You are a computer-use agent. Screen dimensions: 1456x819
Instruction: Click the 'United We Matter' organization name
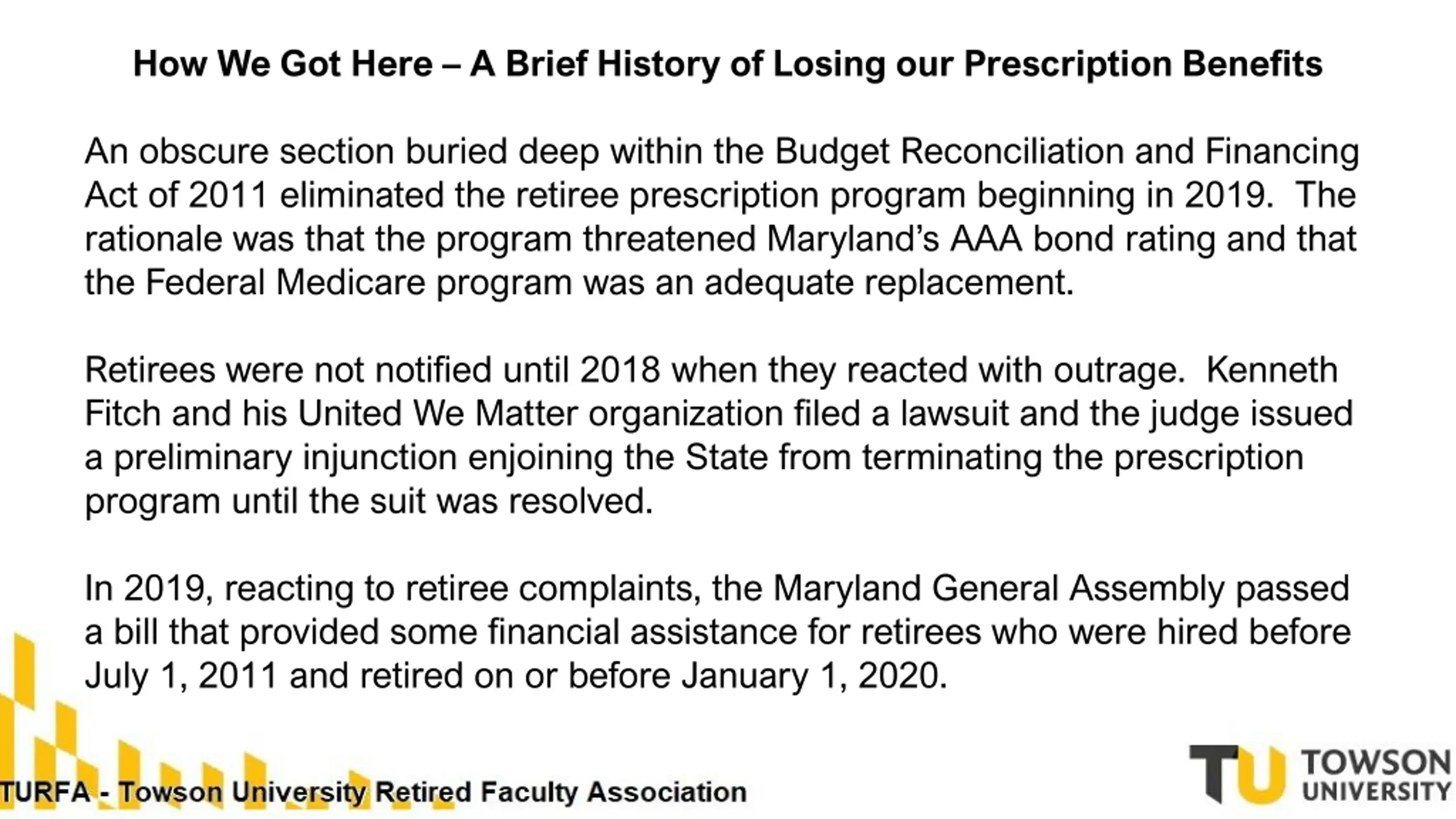pos(438,413)
